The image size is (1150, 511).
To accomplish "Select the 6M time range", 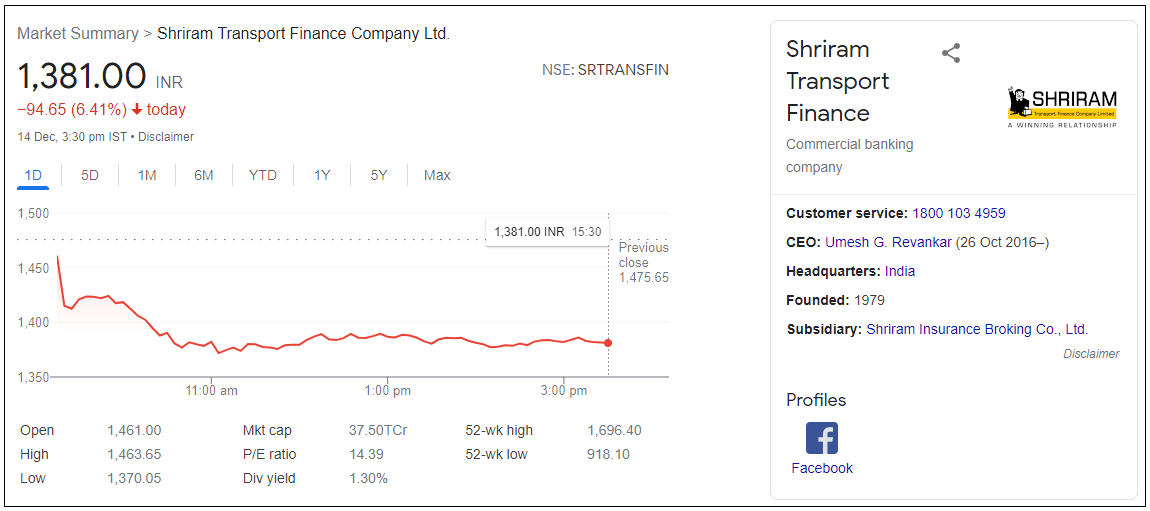I will point(204,175).
